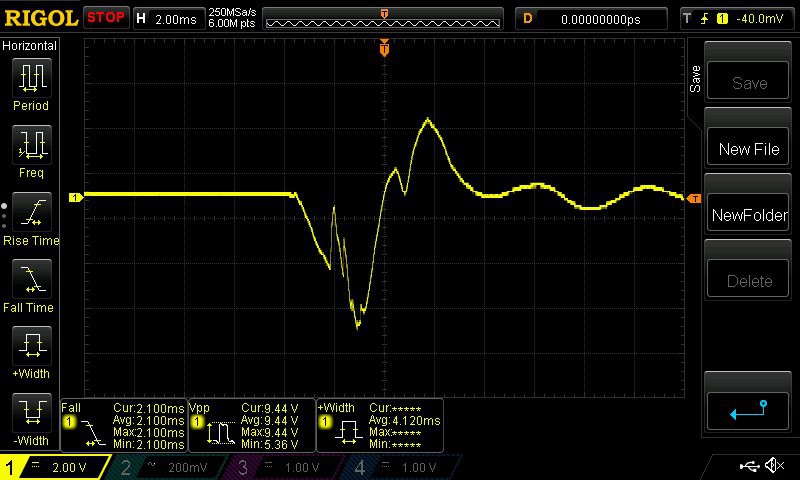Click the +Width pulse icon in measurement box
This screenshot has width=800, height=480.
coord(348,432)
